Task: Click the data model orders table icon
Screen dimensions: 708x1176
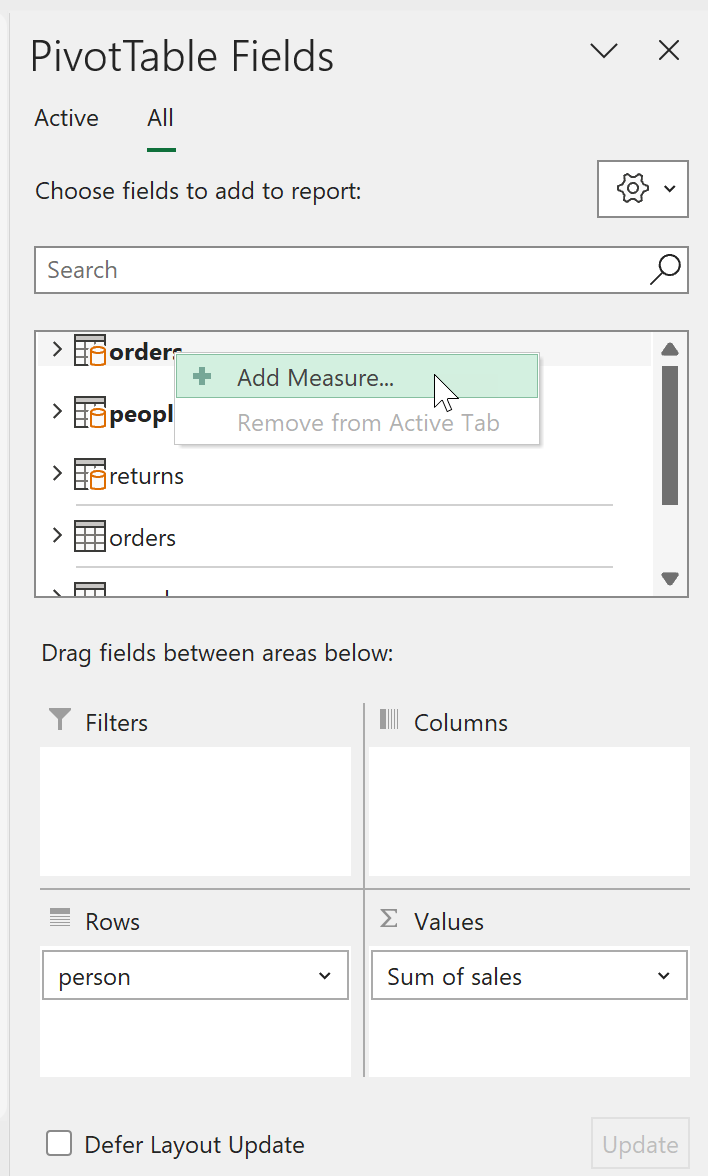Action: coord(90,351)
